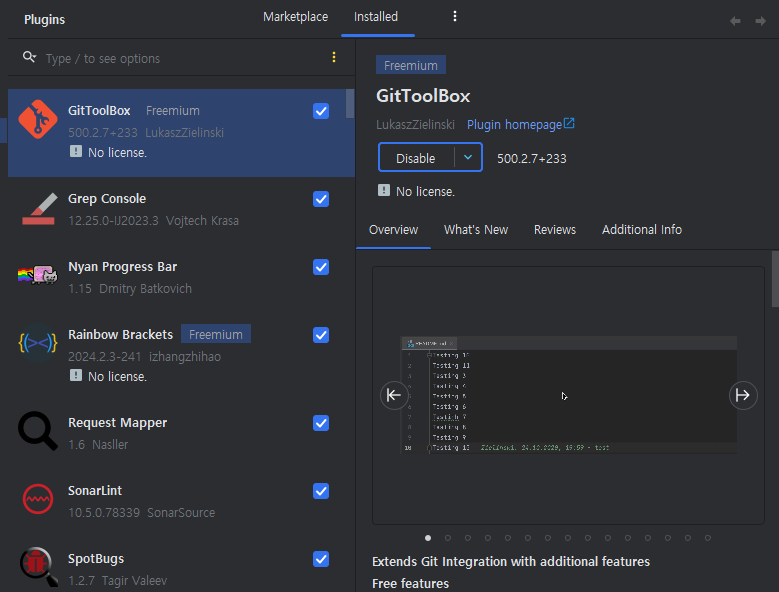The height and width of the screenshot is (592, 779).
Task: Click '12.25.0-IJ2023.3 Vojtech Krasa' version text
Action: (x=153, y=221)
